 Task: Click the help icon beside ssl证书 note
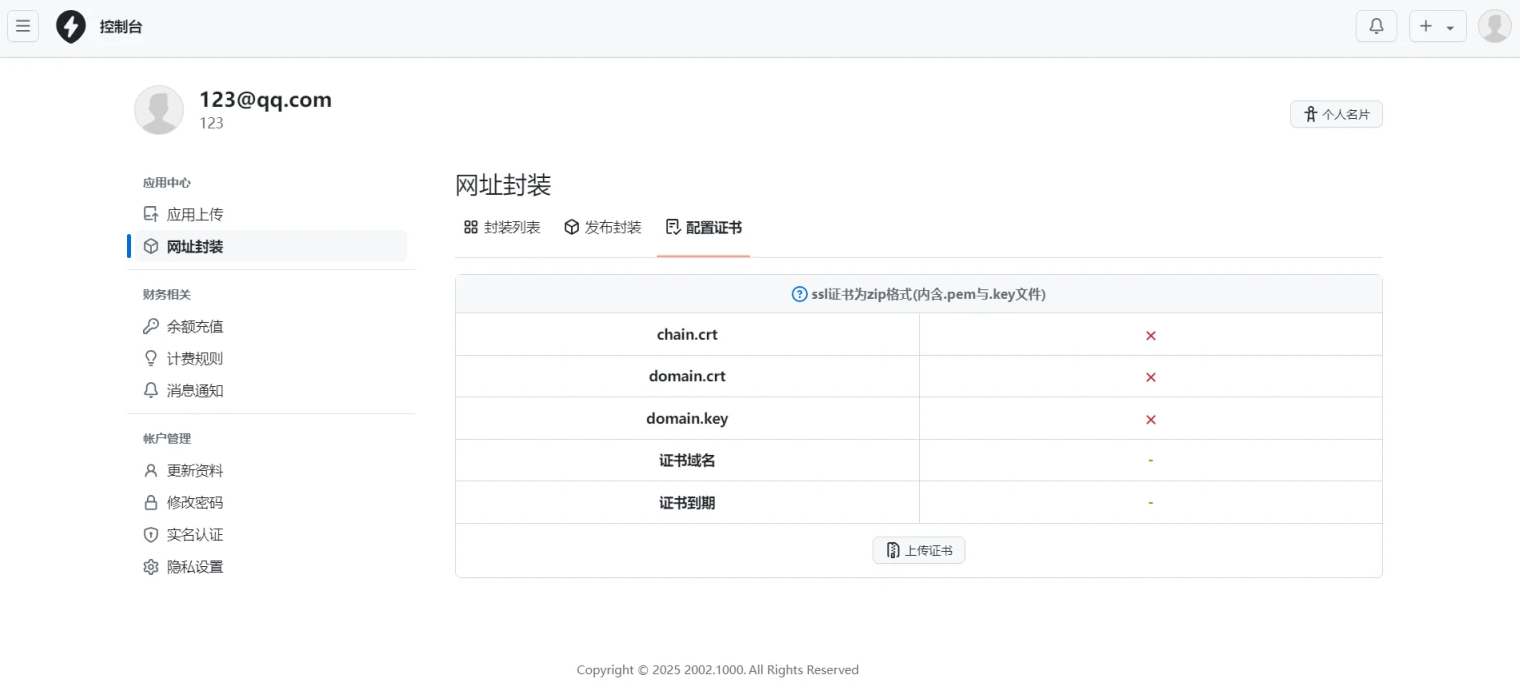point(799,294)
